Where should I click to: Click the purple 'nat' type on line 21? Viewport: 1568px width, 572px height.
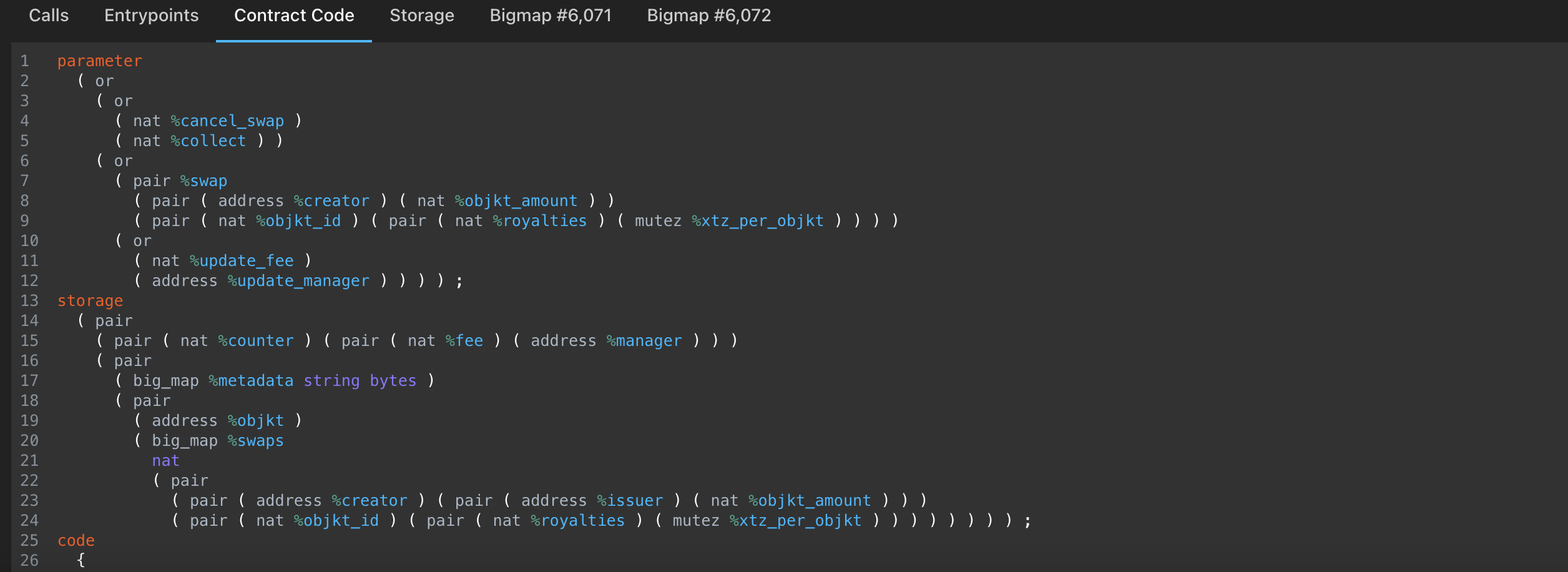165,461
